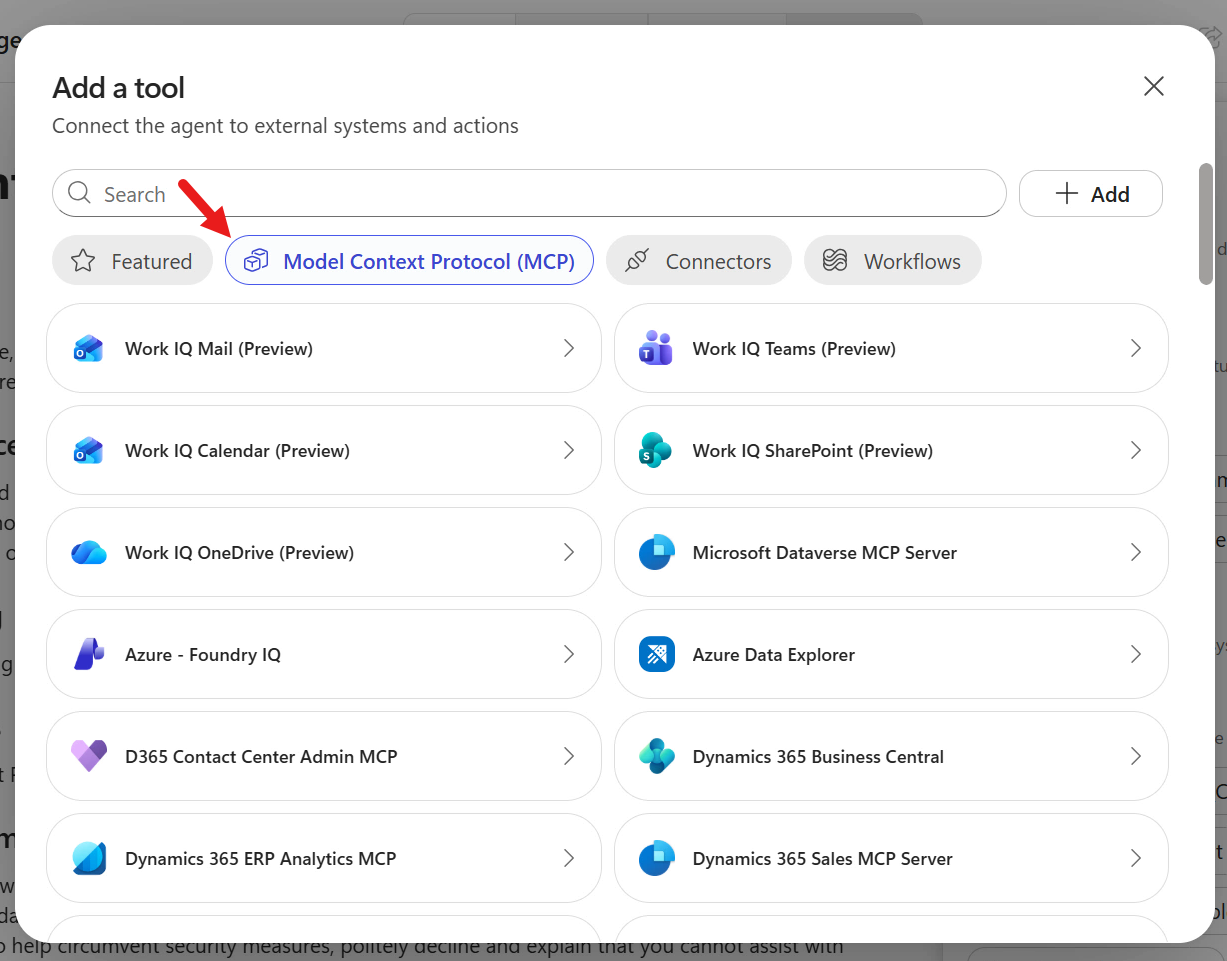
Task: Select the Model Context Protocol (MCP) tab
Action: (x=409, y=261)
